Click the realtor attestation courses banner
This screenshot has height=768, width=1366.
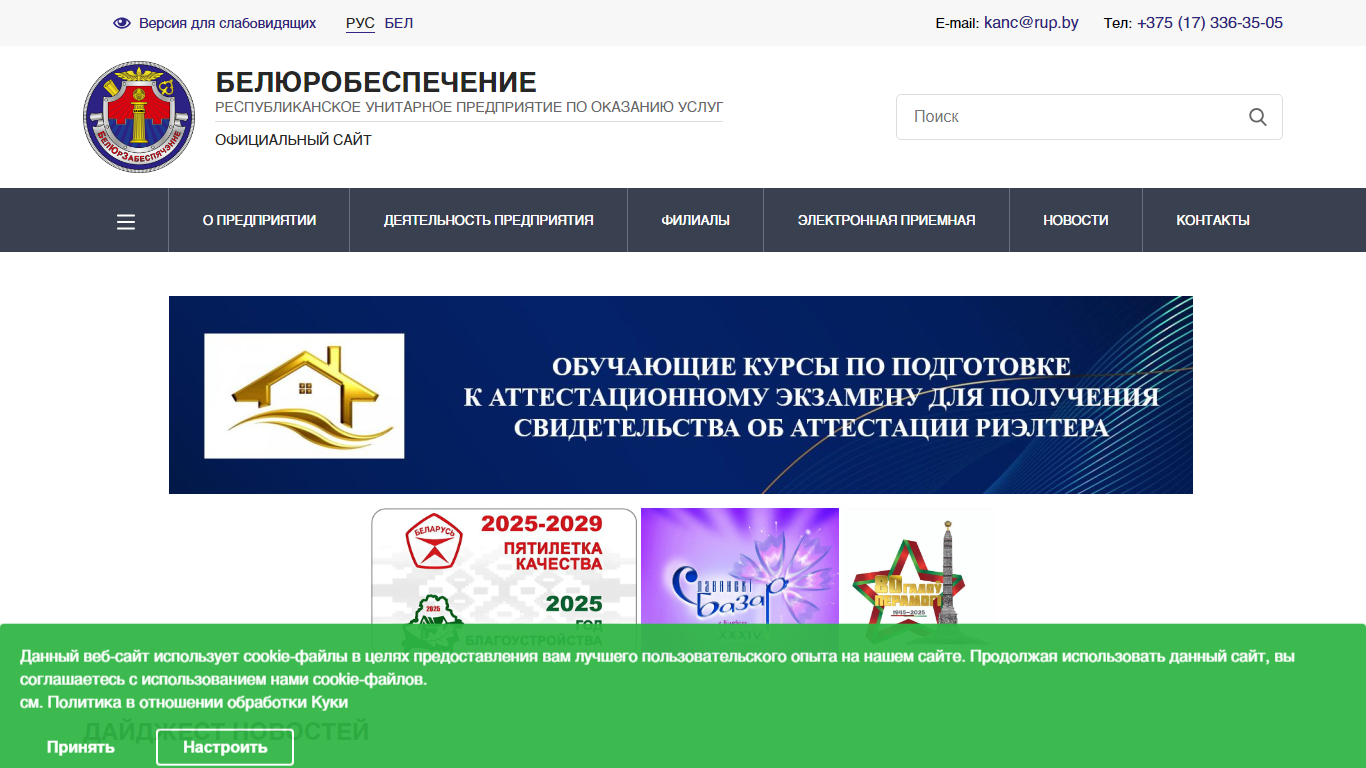point(681,395)
